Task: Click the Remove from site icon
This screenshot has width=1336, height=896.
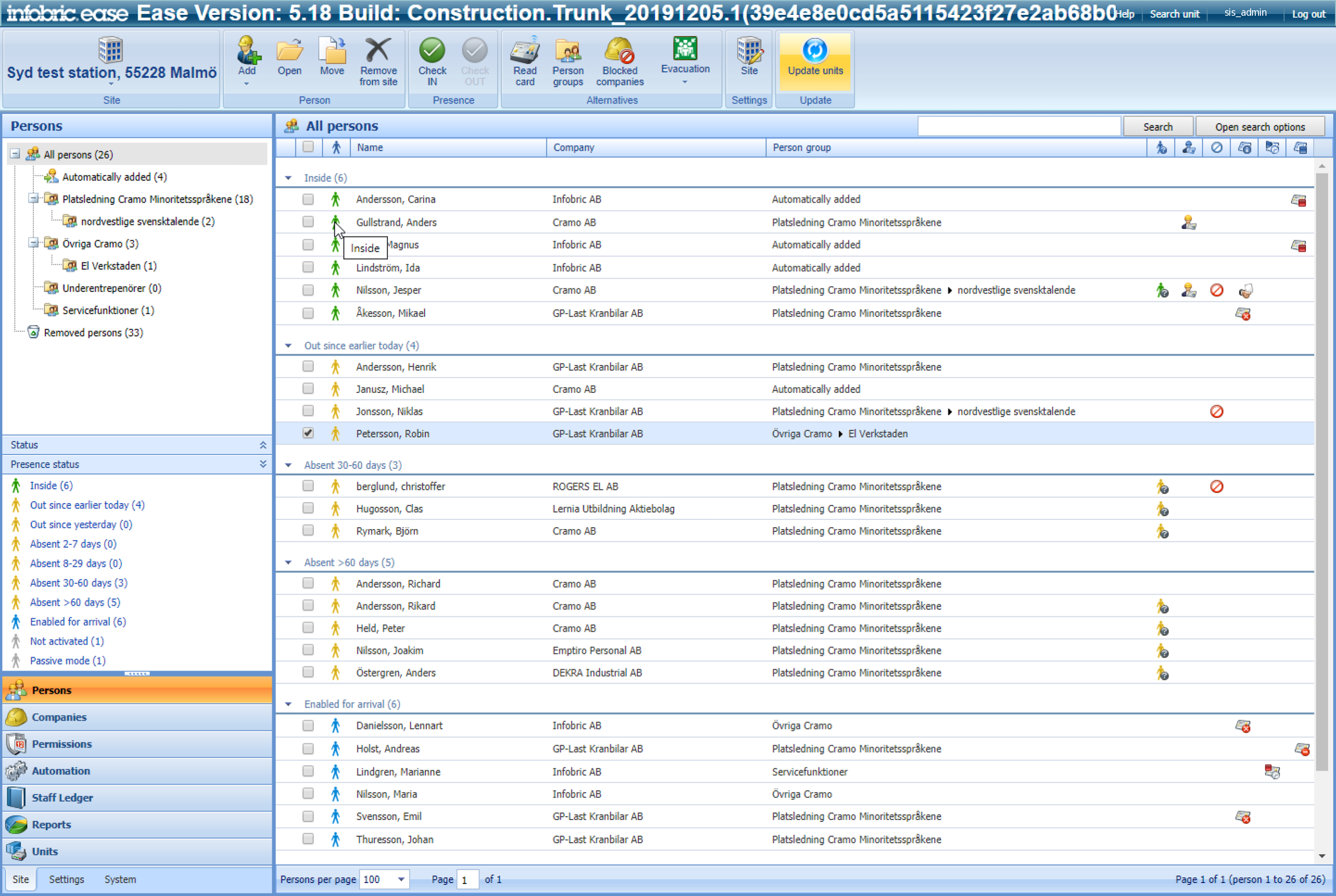Action: click(378, 50)
